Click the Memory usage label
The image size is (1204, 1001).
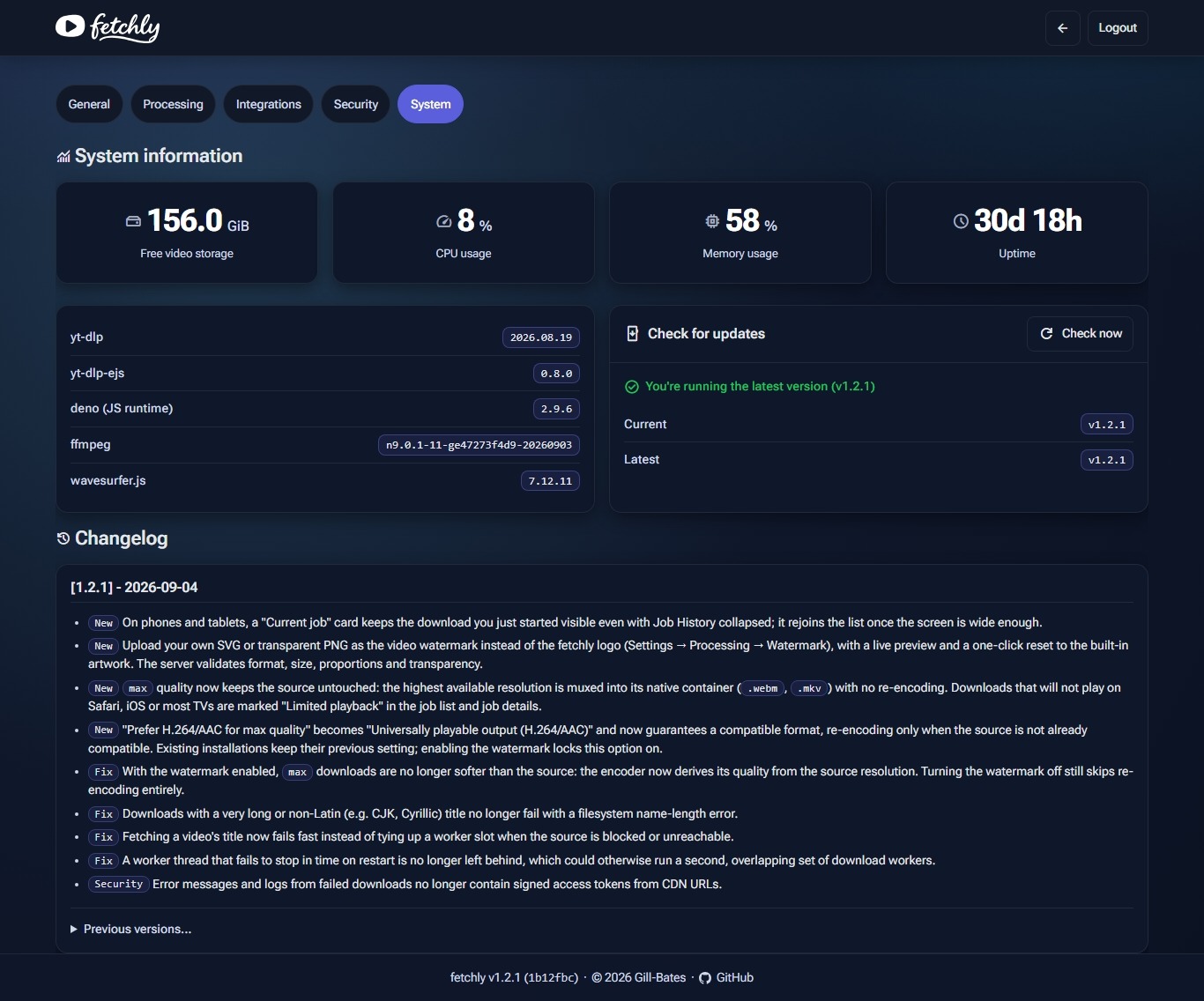click(x=740, y=254)
